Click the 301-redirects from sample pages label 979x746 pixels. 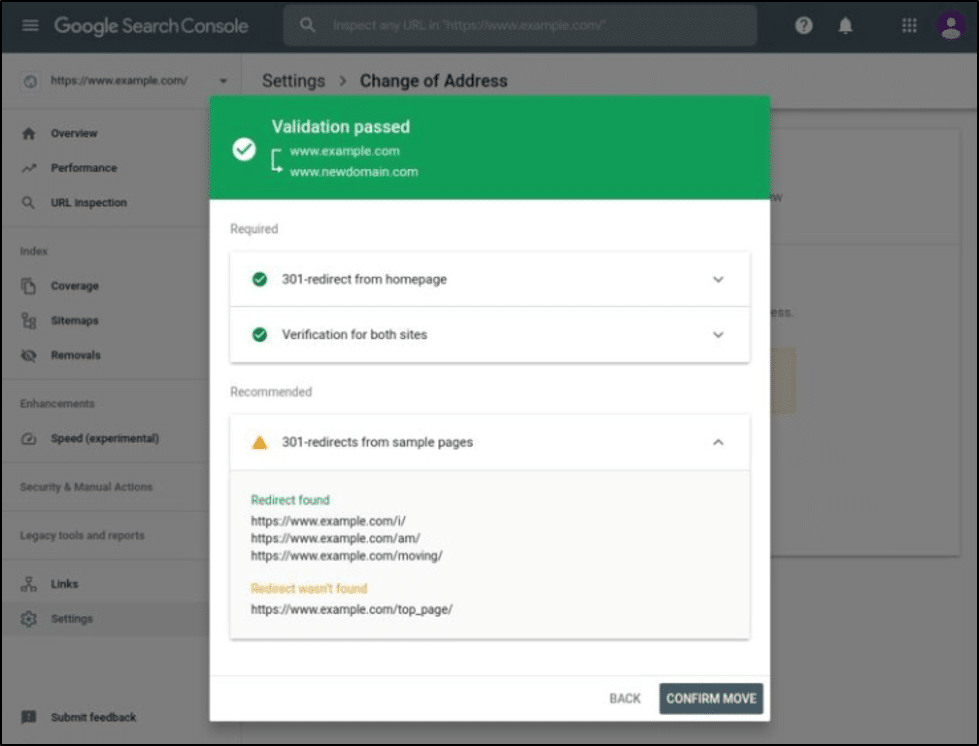(377, 442)
